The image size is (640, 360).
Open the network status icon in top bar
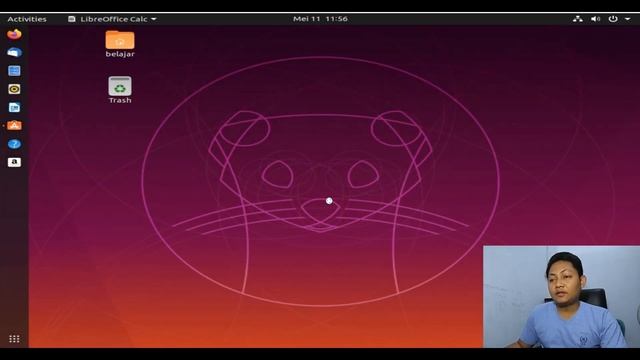click(577, 19)
